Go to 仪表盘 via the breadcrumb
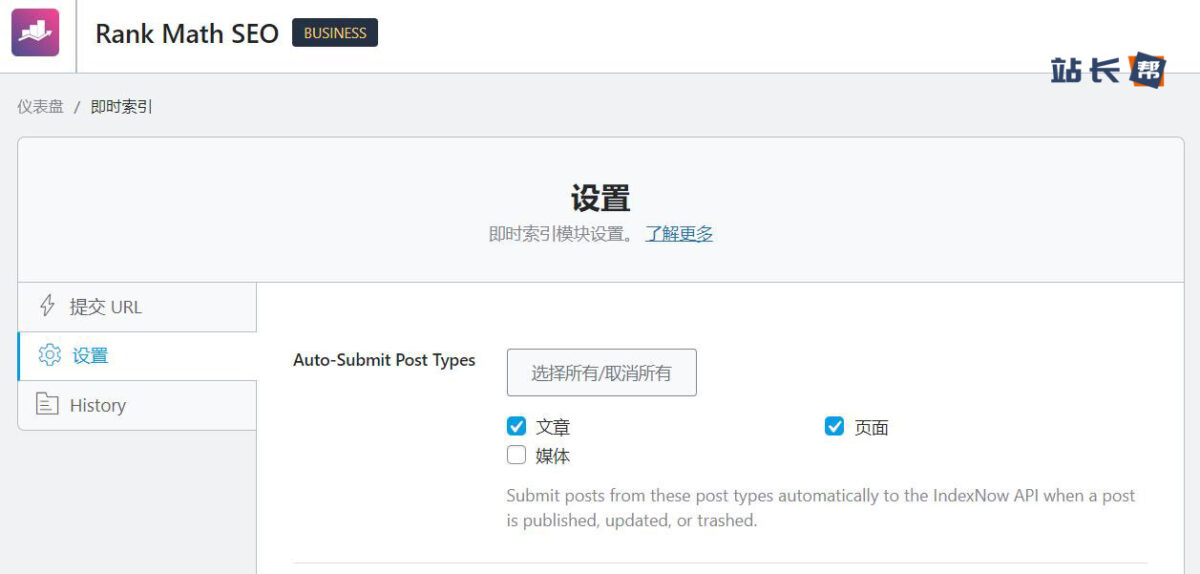 [40, 106]
